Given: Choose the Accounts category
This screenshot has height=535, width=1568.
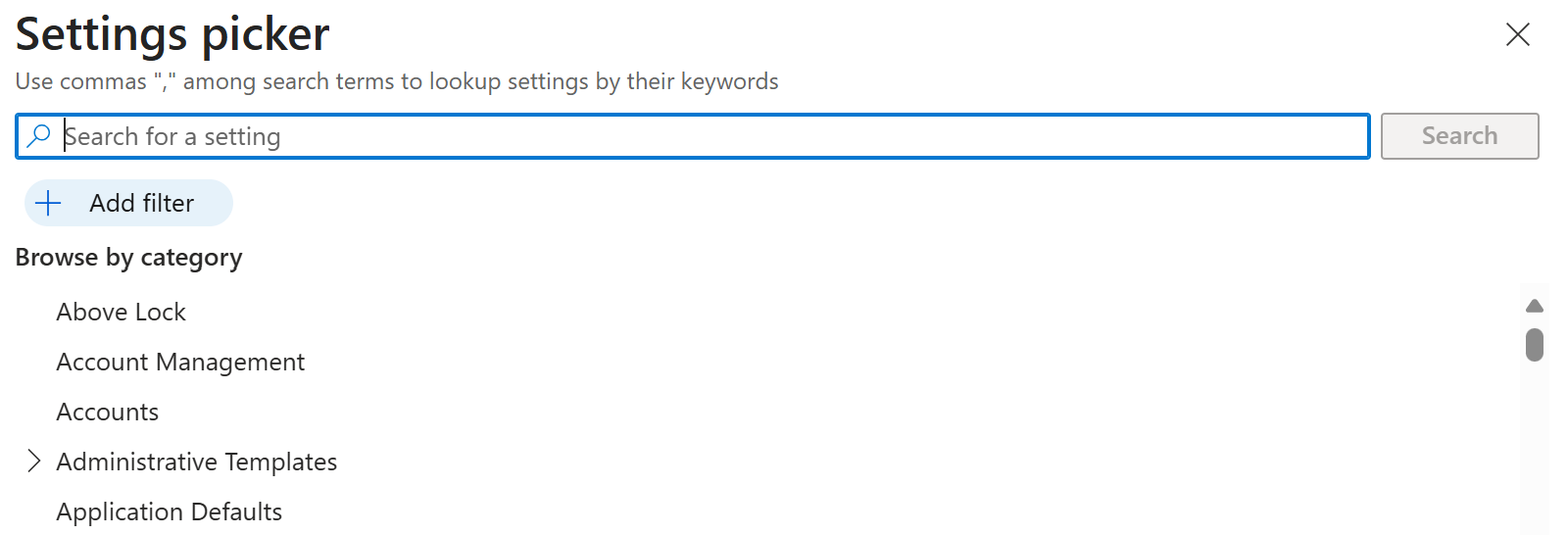Looking at the screenshot, I should 108,412.
